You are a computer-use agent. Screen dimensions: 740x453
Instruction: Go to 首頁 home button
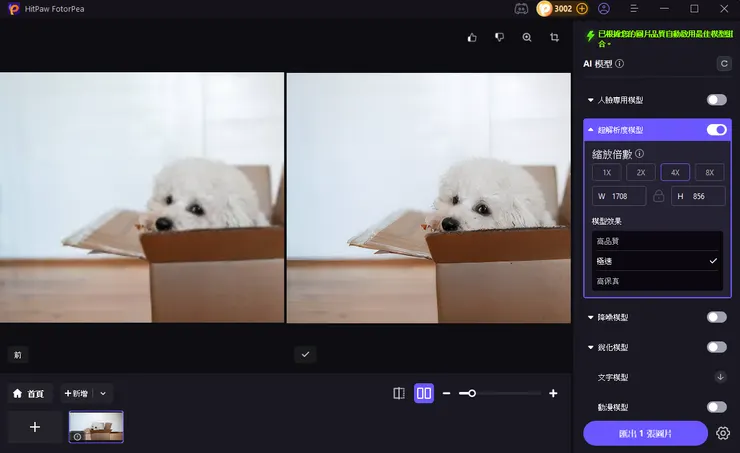click(29, 393)
